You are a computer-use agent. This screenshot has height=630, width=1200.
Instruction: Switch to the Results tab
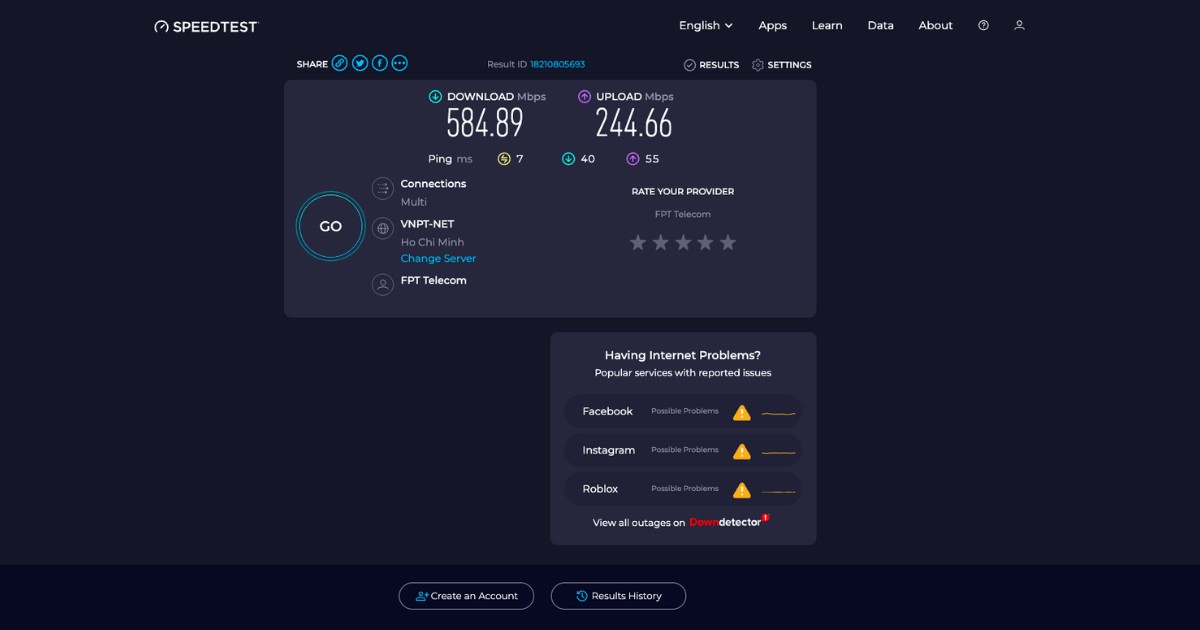(x=711, y=65)
